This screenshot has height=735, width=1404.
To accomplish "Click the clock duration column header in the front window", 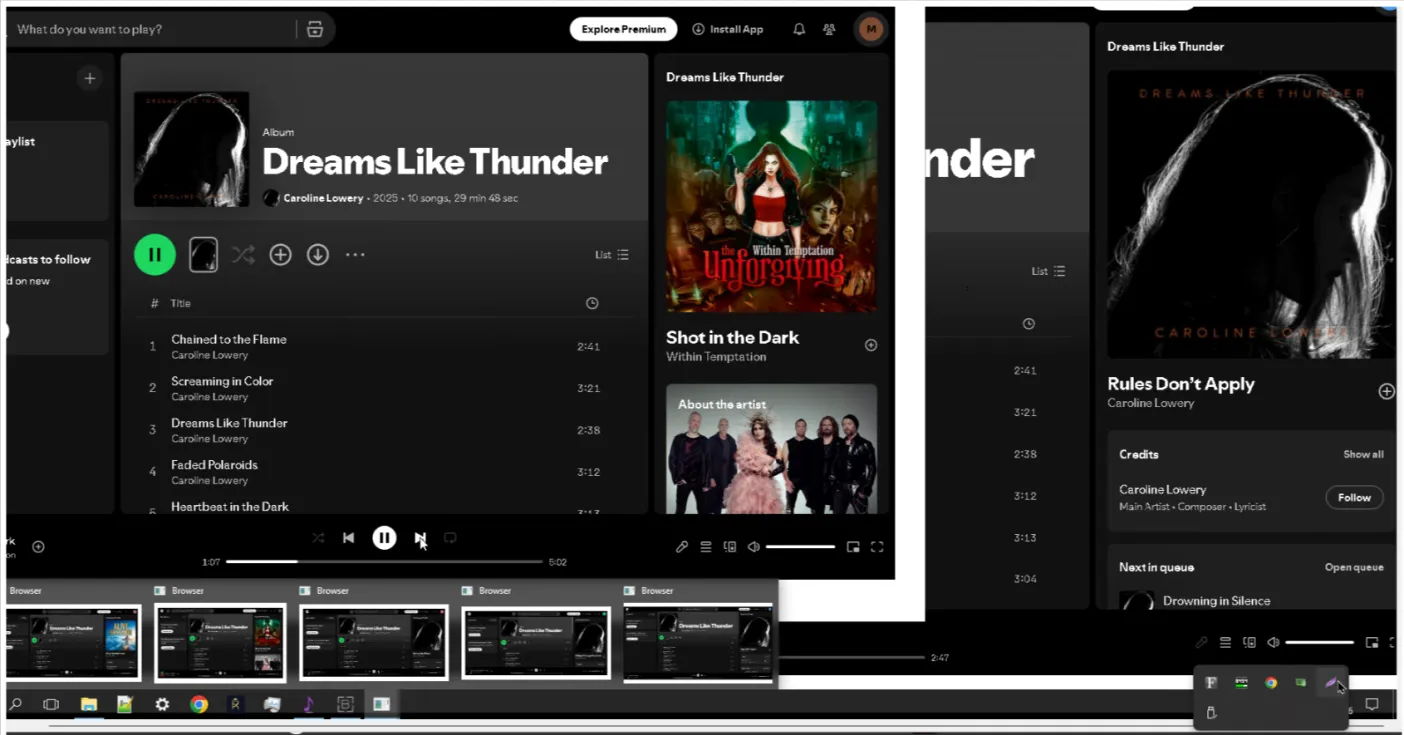I will (592, 303).
